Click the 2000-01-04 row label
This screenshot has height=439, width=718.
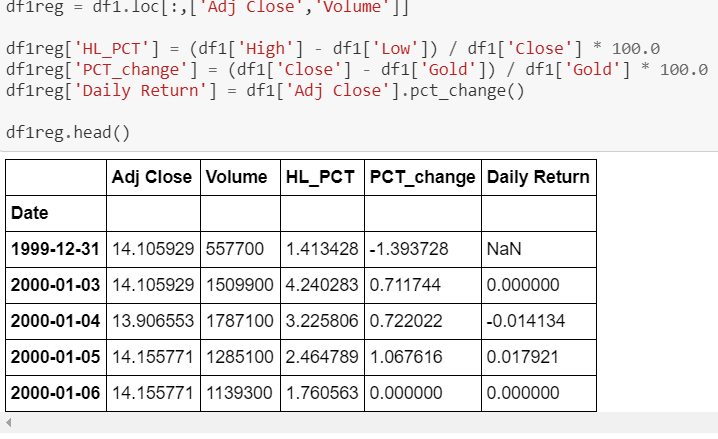pyautogui.click(x=55, y=321)
